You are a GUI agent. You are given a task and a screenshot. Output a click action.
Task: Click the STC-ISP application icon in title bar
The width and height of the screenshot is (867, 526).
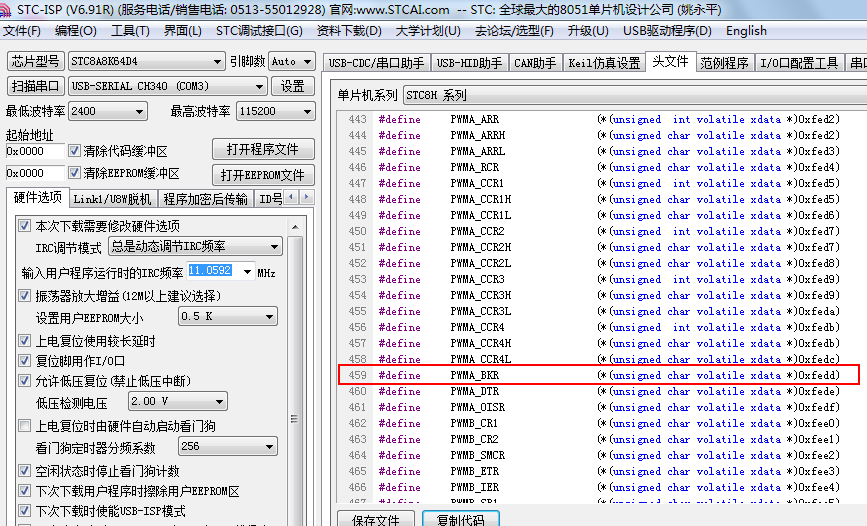[x=9, y=9]
